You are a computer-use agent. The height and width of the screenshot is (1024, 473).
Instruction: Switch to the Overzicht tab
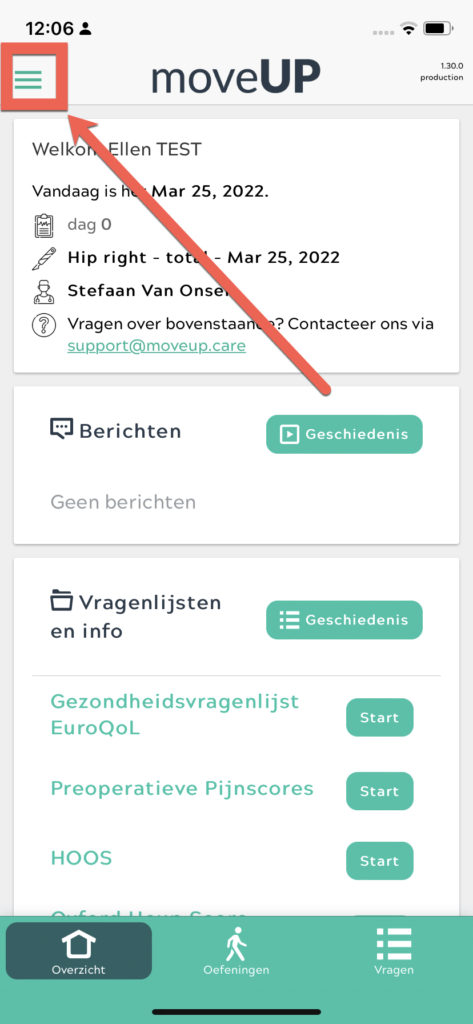click(79, 951)
